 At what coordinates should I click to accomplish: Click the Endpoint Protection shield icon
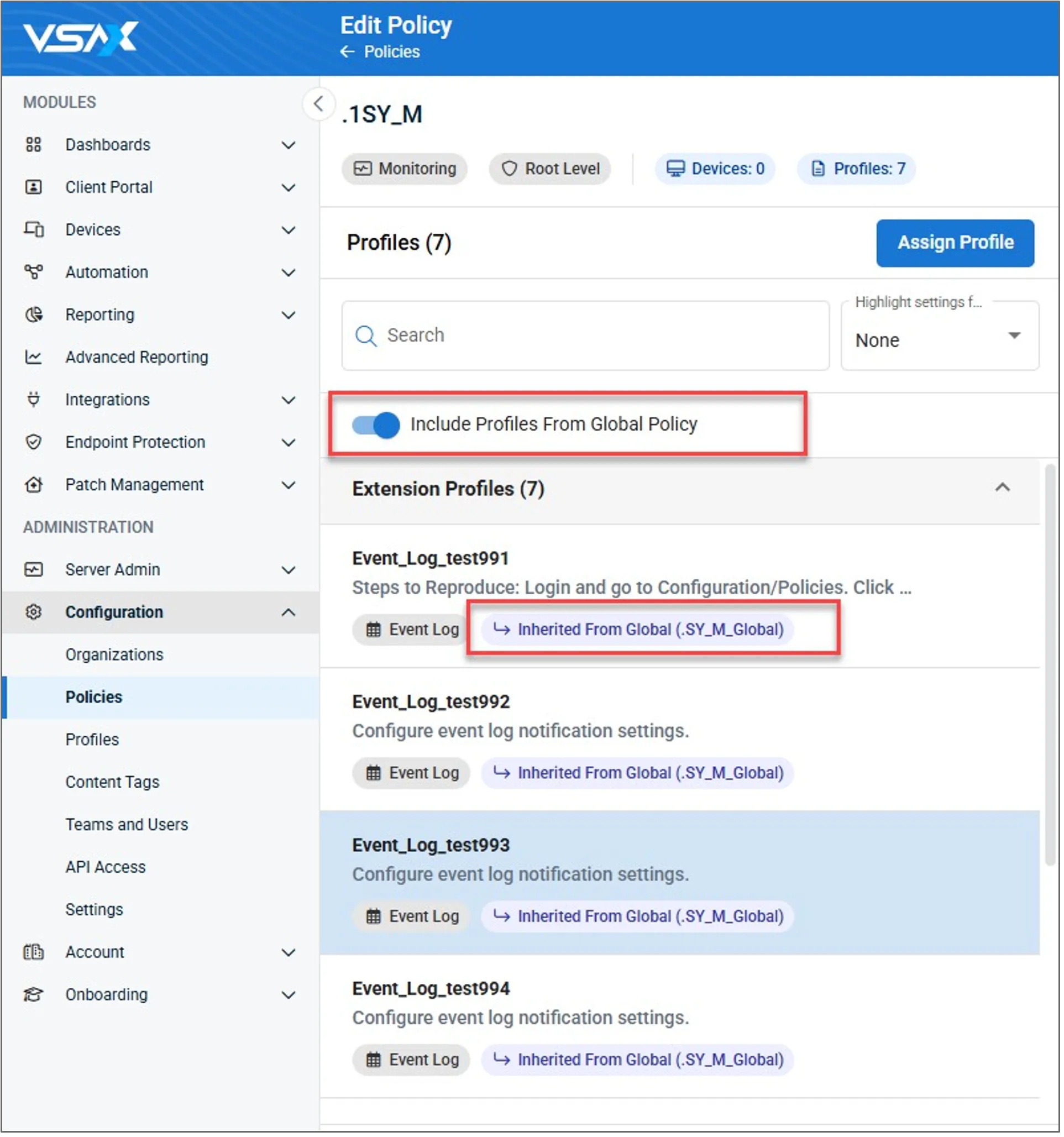point(34,442)
